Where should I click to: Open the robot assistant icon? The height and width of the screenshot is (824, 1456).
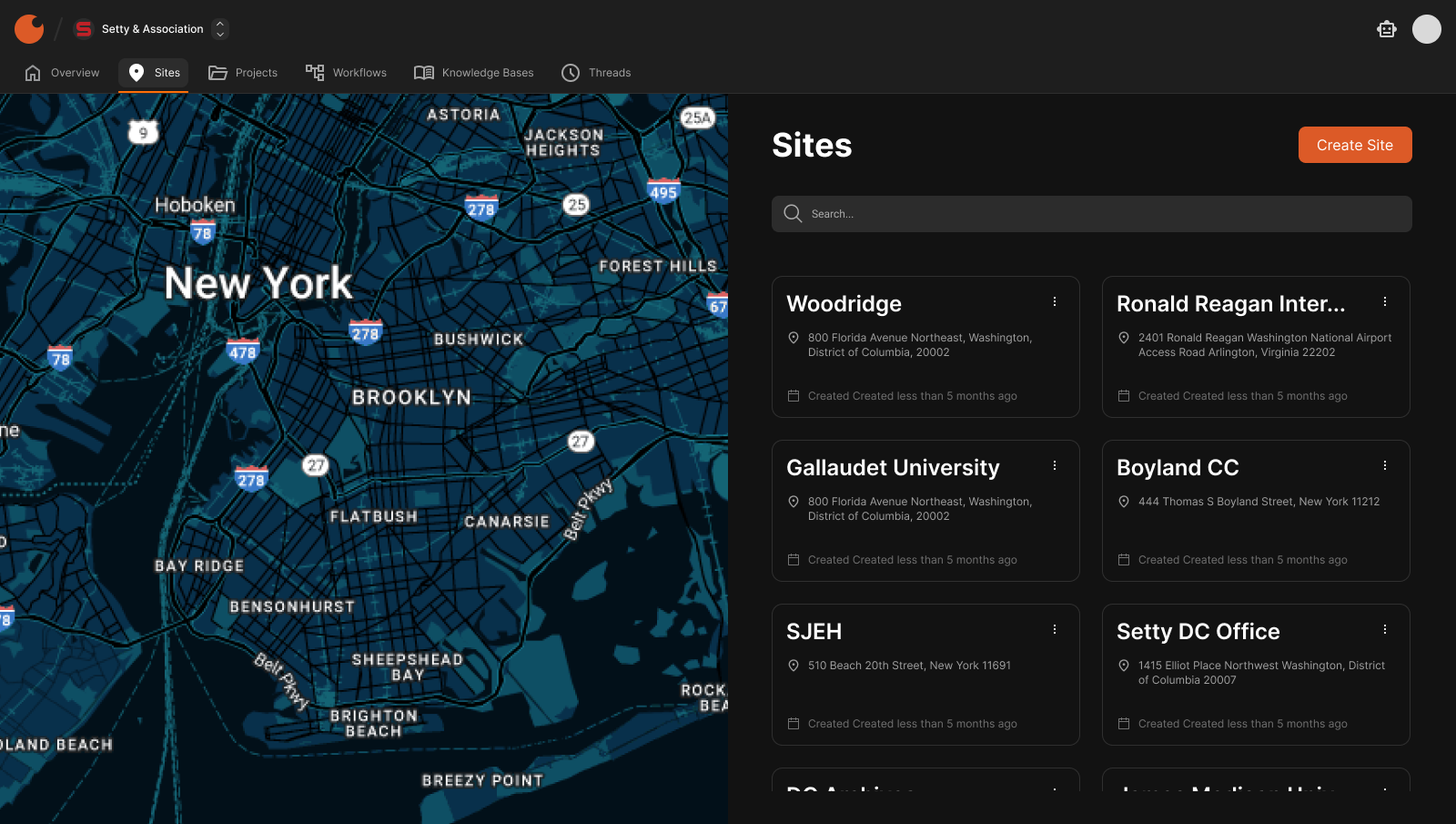pos(1386,29)
